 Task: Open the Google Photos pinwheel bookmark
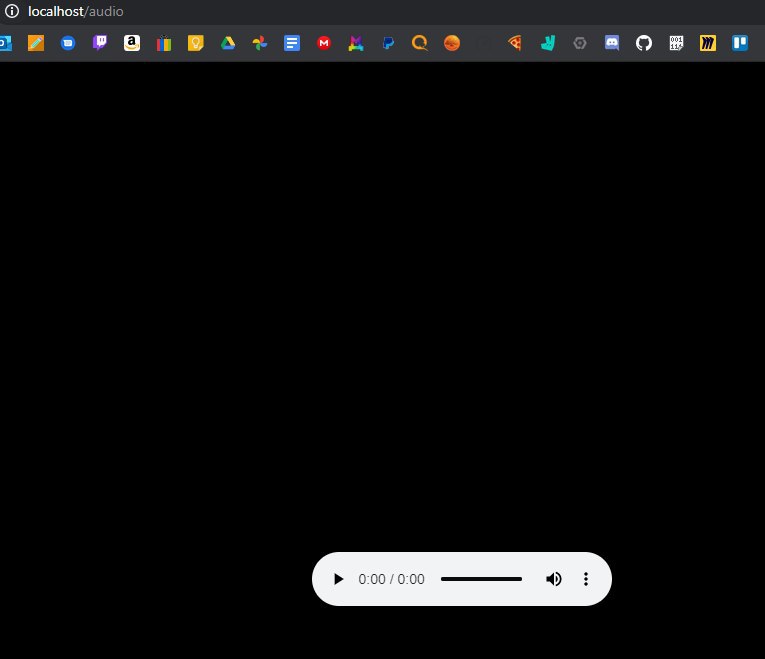pyautogui.click(x=260, y=43)
